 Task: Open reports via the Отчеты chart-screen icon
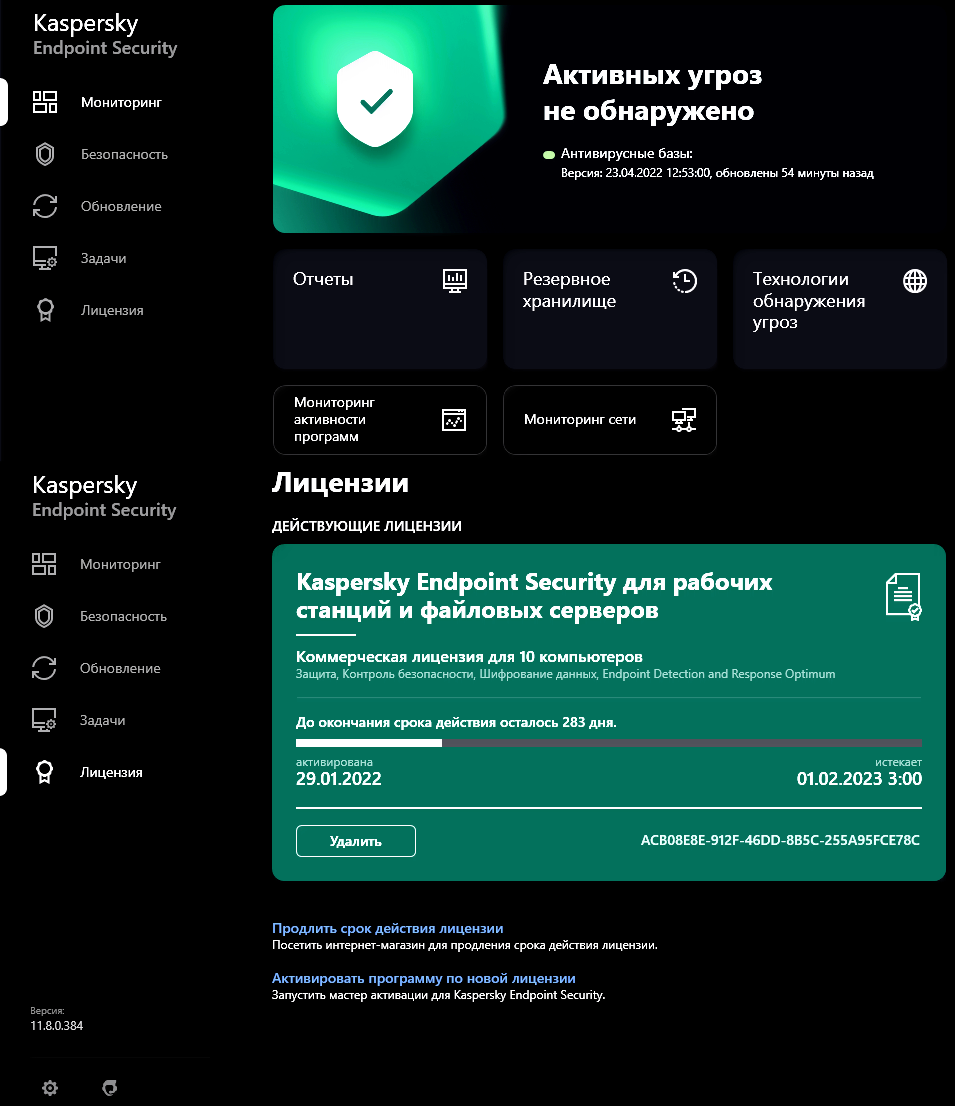coord(455,281)
